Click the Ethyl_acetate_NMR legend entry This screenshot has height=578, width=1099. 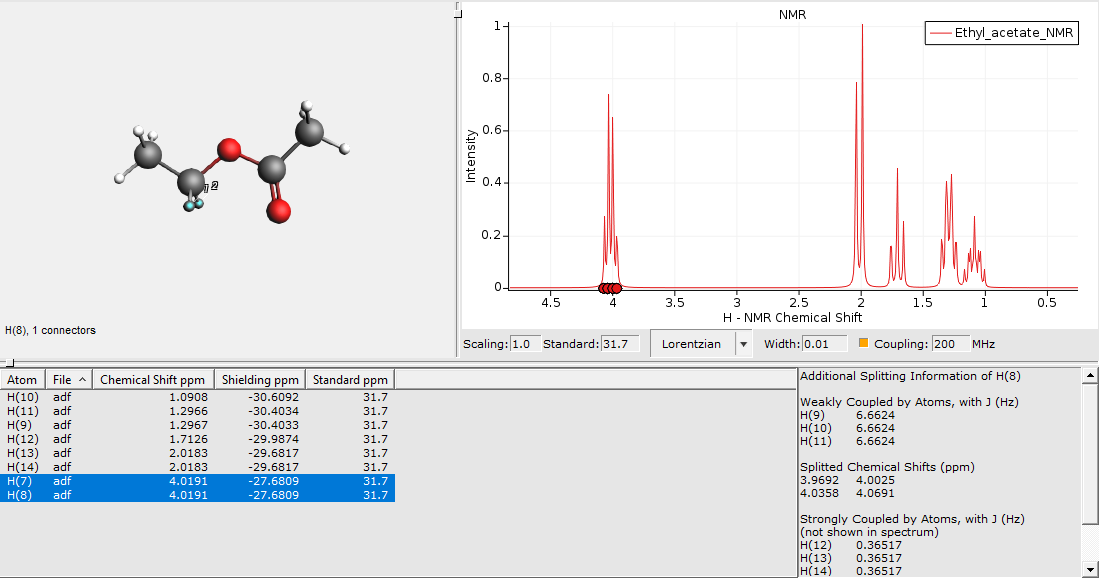pyautogui.click(x=1002, y=33)
